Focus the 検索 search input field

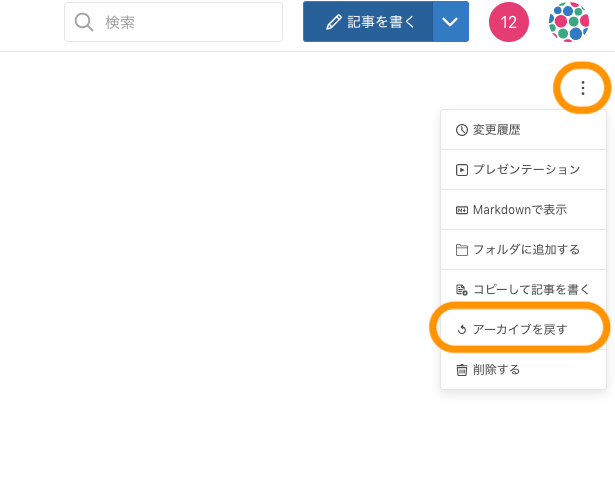(185, 22)
